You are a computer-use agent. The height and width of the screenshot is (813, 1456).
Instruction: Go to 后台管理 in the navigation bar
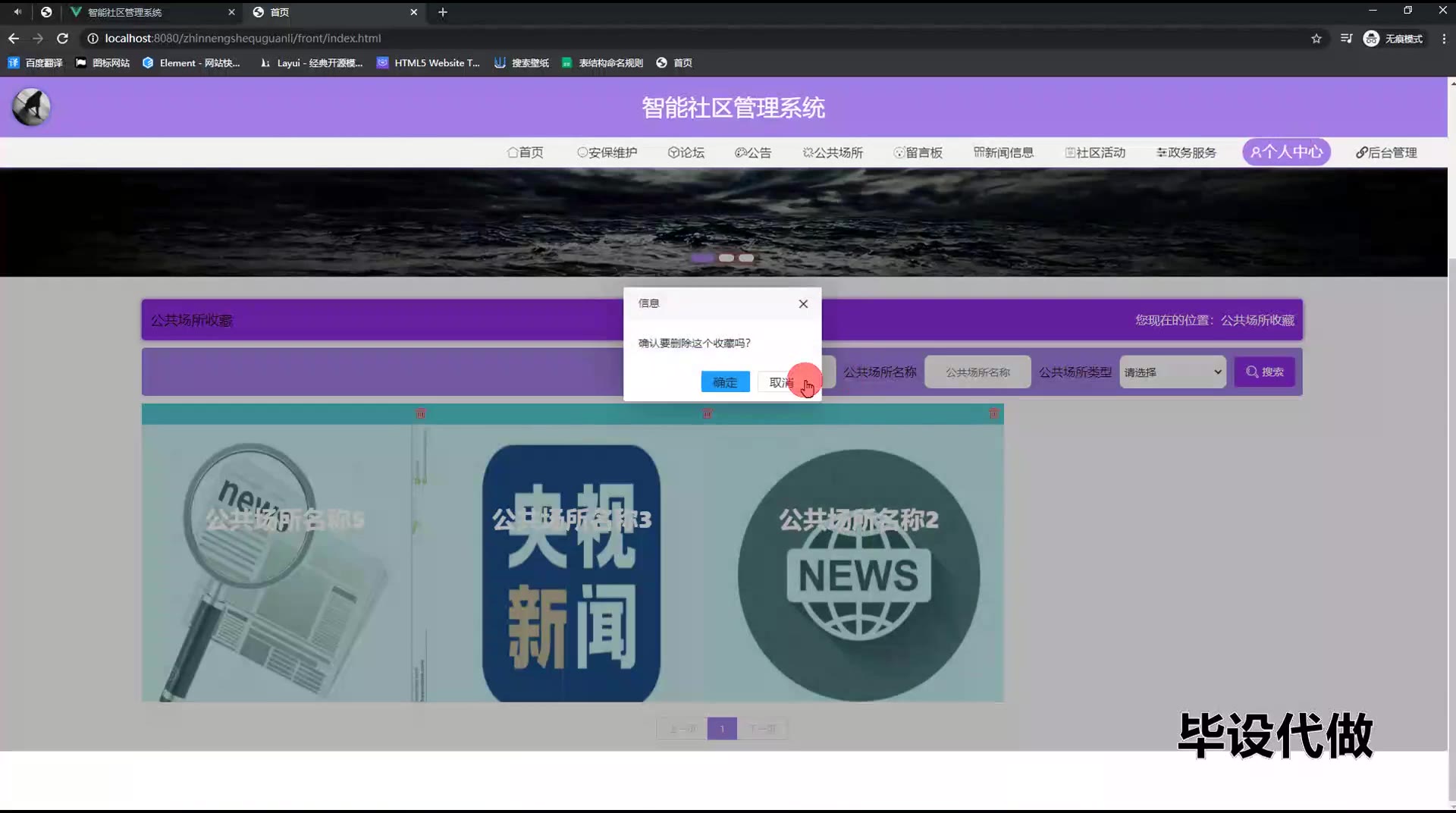point(1386,152)
